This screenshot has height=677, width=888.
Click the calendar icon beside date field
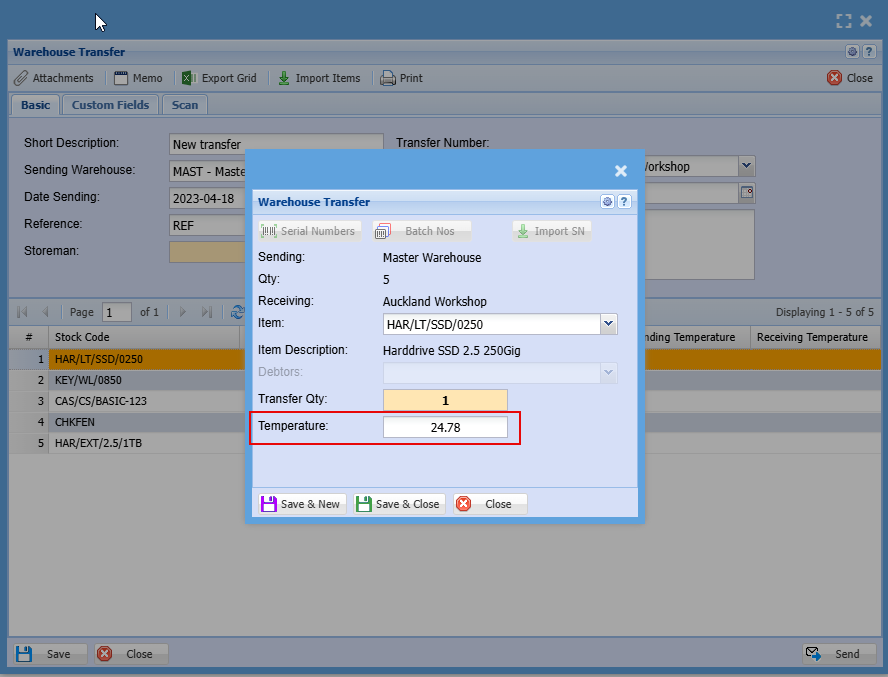coord(746,193)
